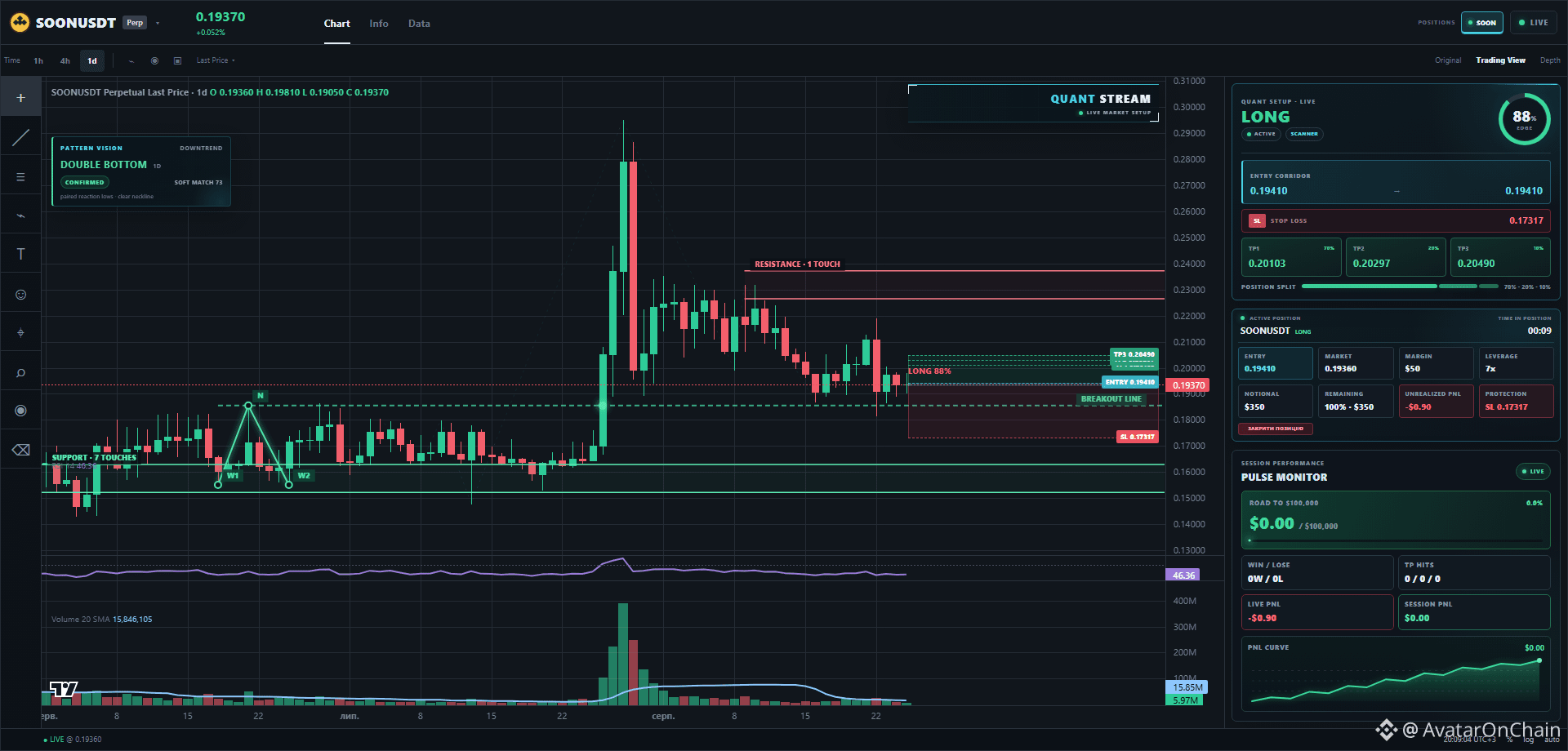Toggle the LIVE positions button
This screenshot has height=751, width=1568.
point(1533,23)
